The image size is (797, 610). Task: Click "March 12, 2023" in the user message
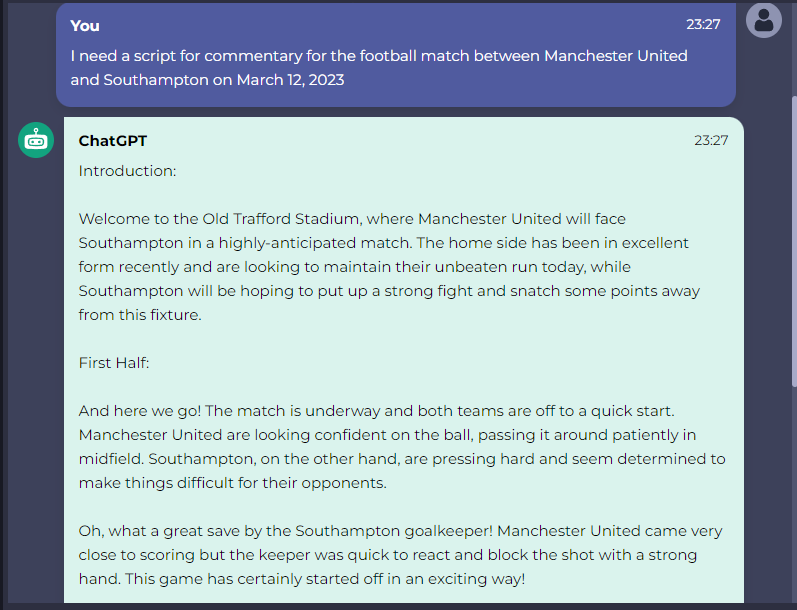(291, 80)
